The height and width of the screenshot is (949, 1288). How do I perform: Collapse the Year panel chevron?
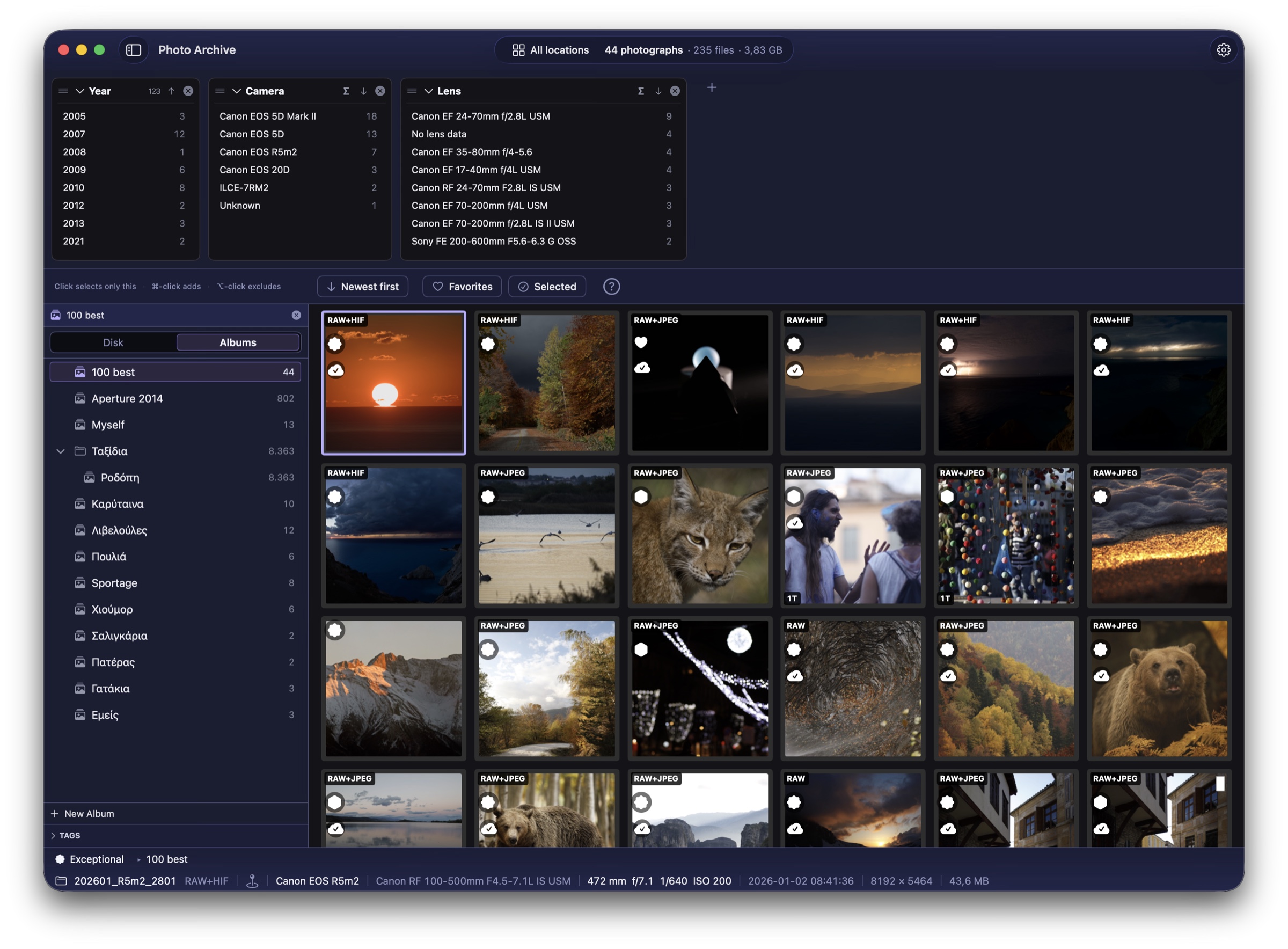80,91
